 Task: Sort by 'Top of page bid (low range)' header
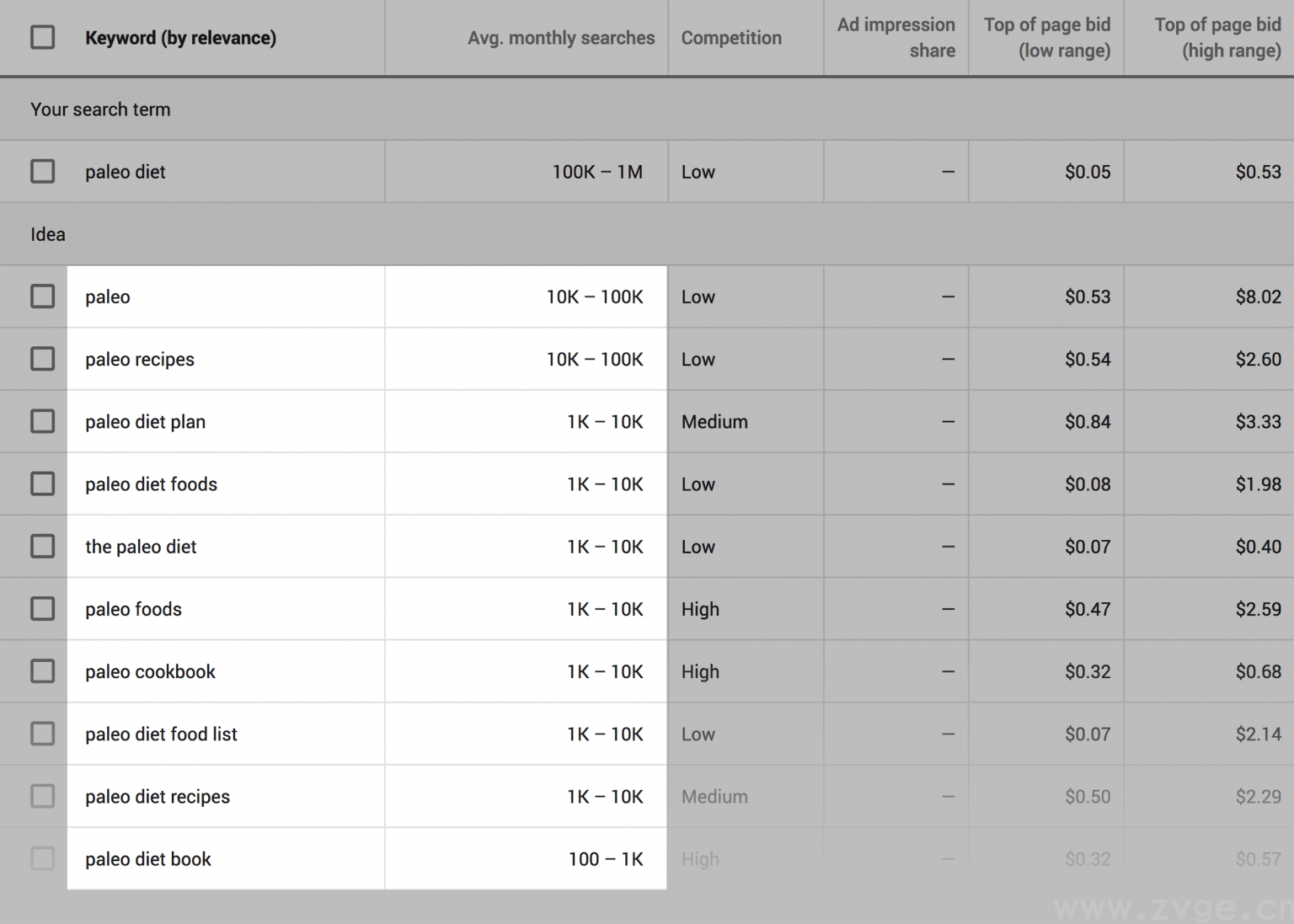1047,38
